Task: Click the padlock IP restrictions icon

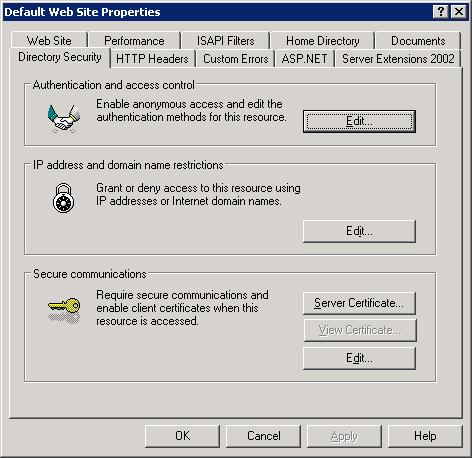Action: pyautogui.click(x=63, y=198)
